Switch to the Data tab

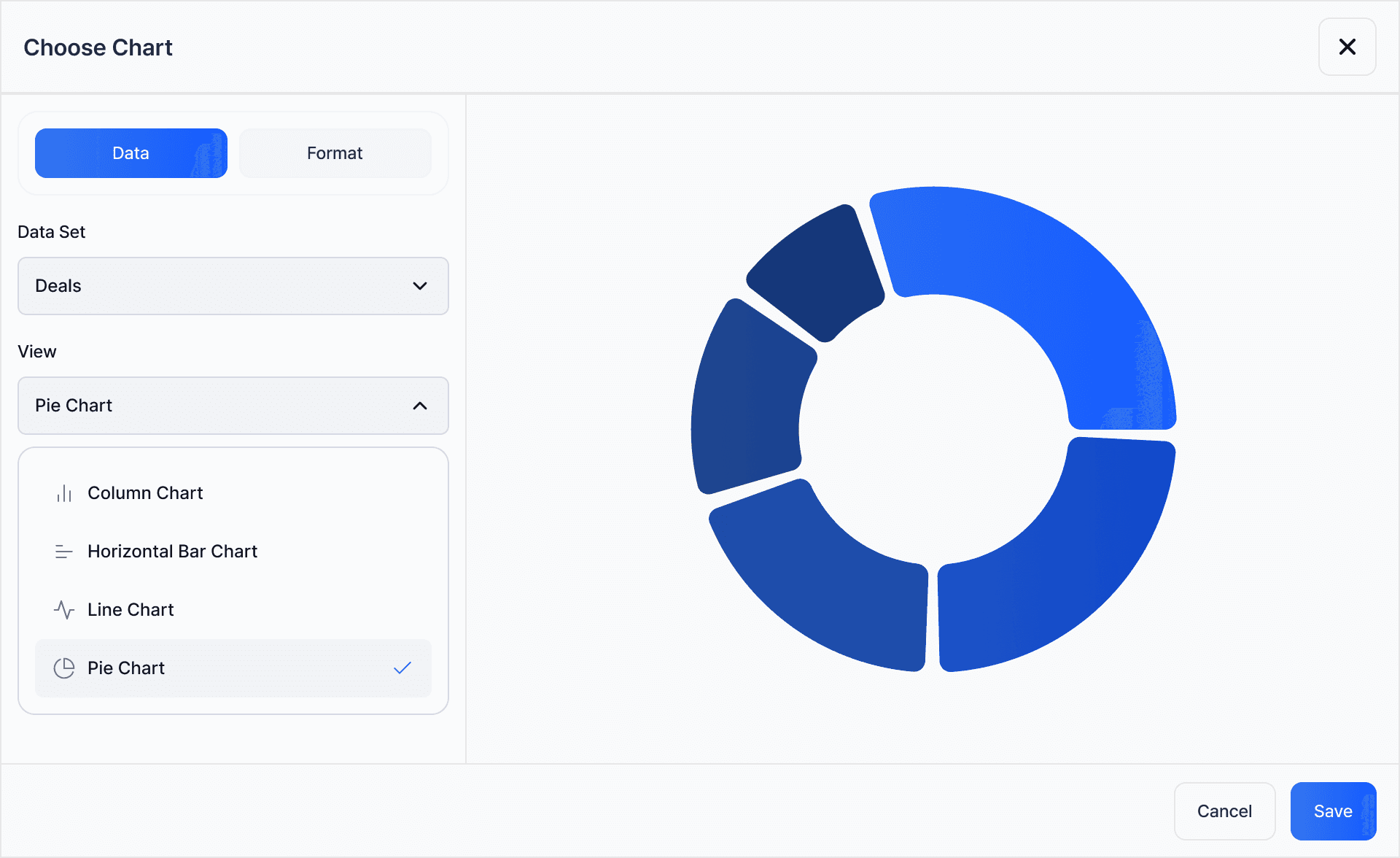[131, 153]
